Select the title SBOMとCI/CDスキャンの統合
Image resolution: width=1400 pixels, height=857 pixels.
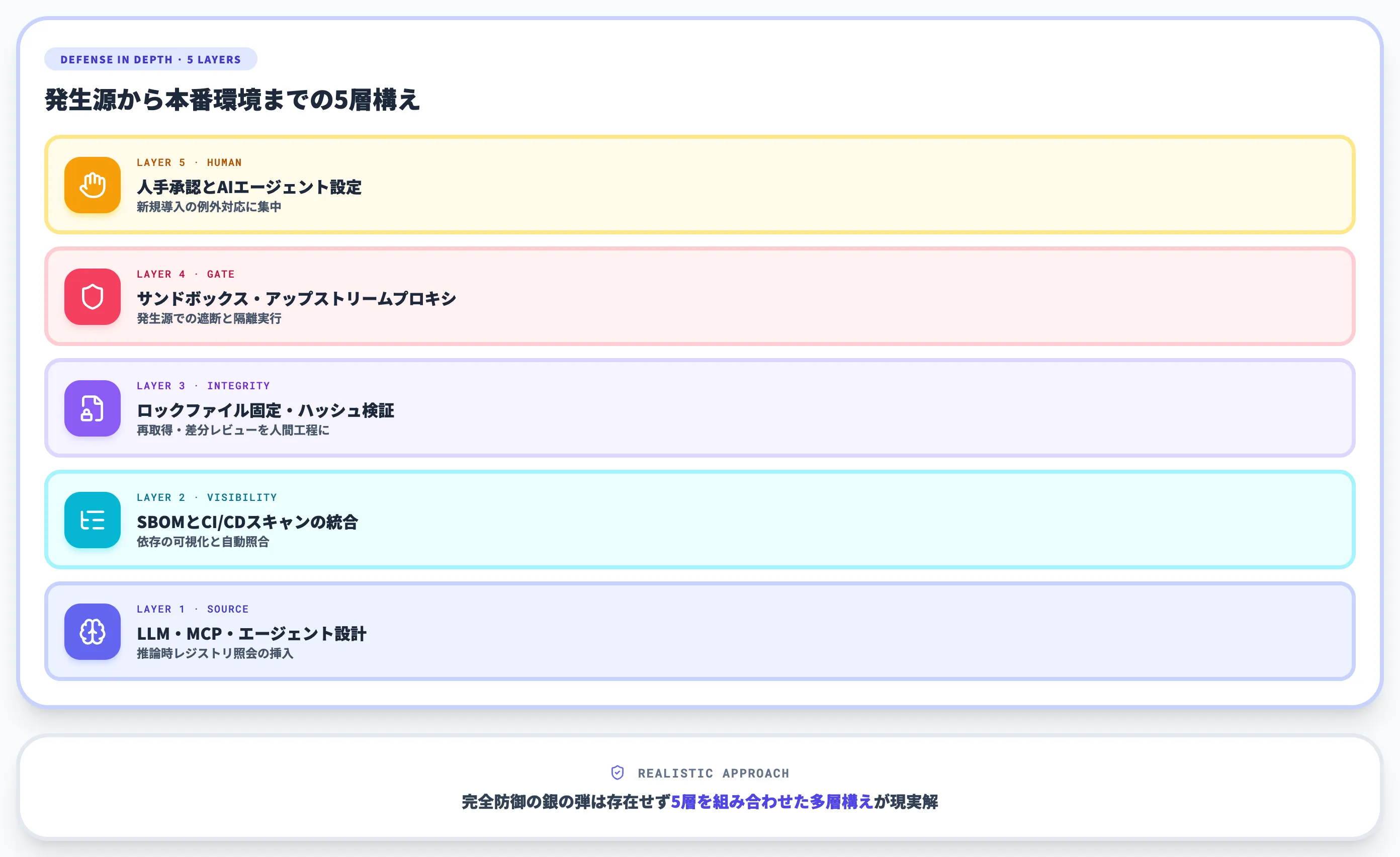click(247, 522)
